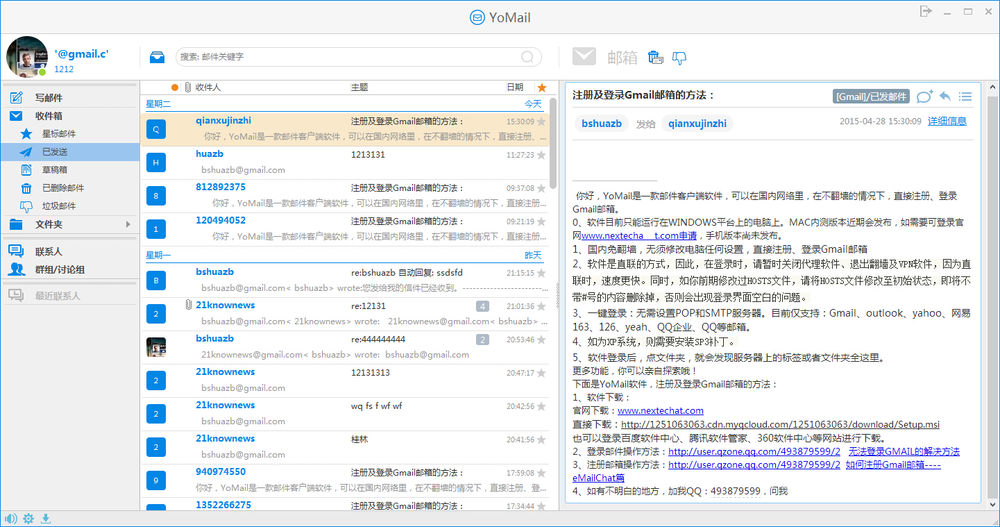Click the large gray envelope toolbar icon
The width and height of the screenshot is (1000, 527).
(x=584, y=57)
